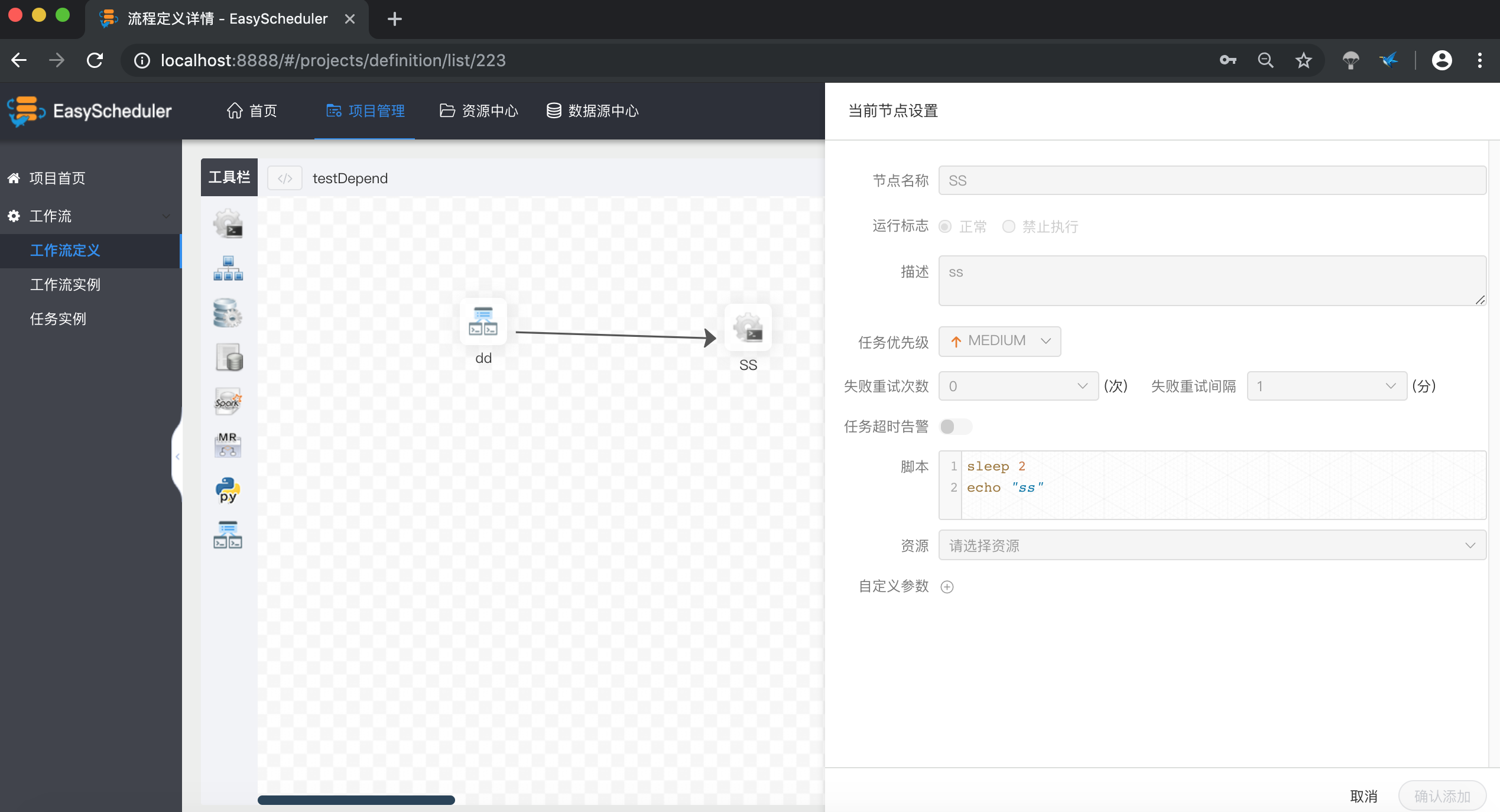
Task: Click the testDepend workflow name
Action: (350, 178)
